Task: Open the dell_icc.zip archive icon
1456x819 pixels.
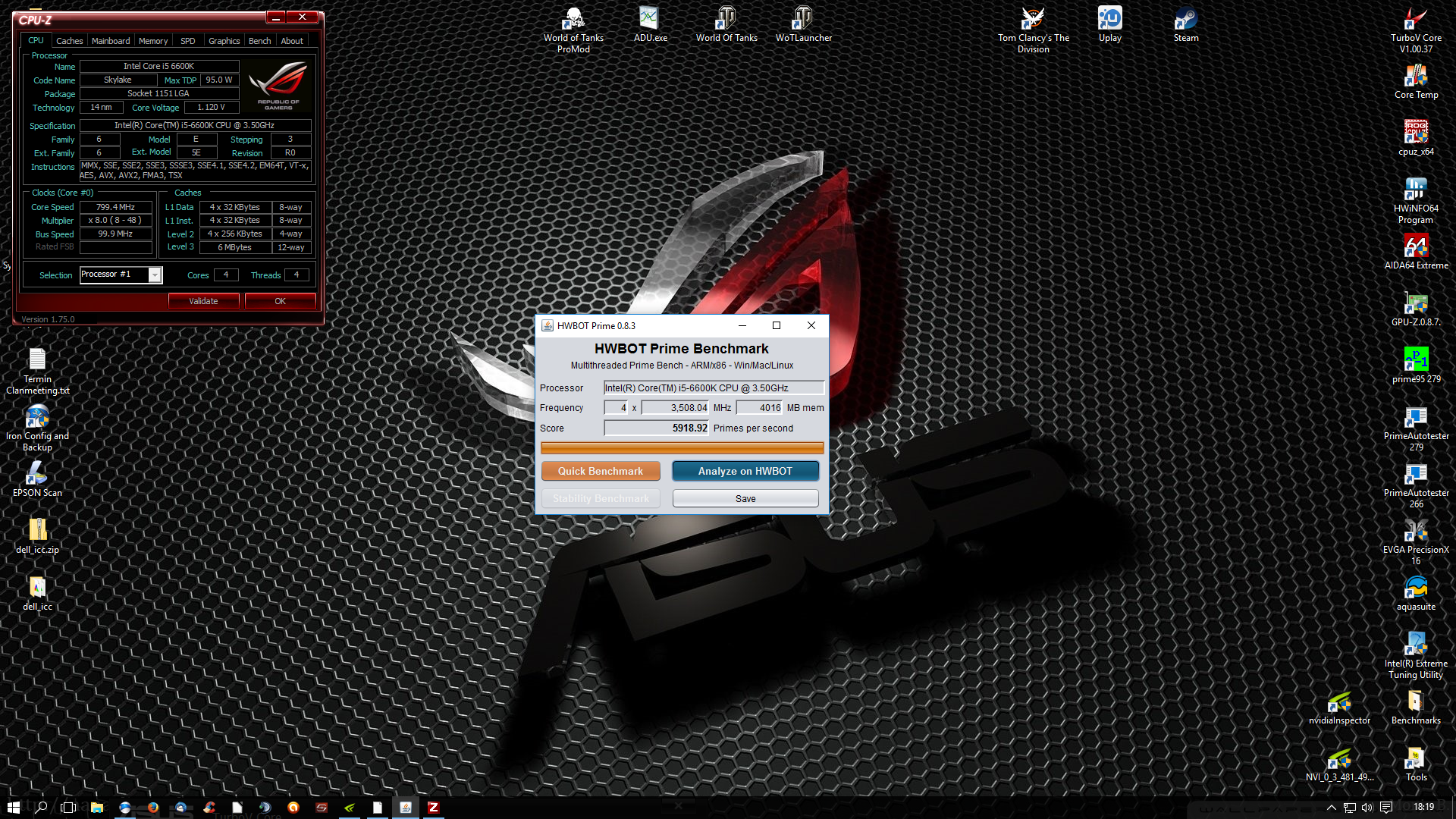Action: pyautogui.click(x=37, y=536)
